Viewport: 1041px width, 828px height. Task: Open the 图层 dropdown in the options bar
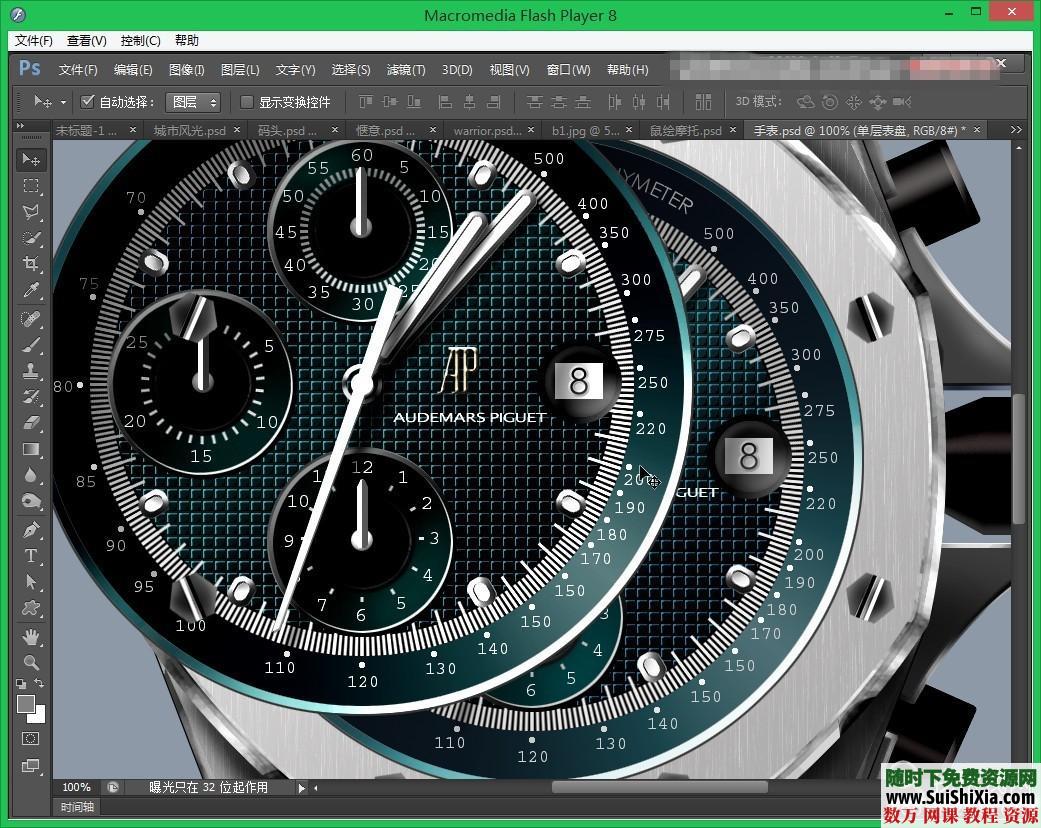pos(194,101)
